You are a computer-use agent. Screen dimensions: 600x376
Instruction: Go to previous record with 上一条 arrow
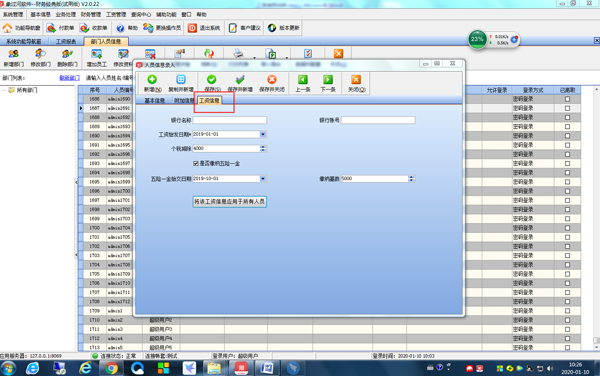click(x=303, y=80)
